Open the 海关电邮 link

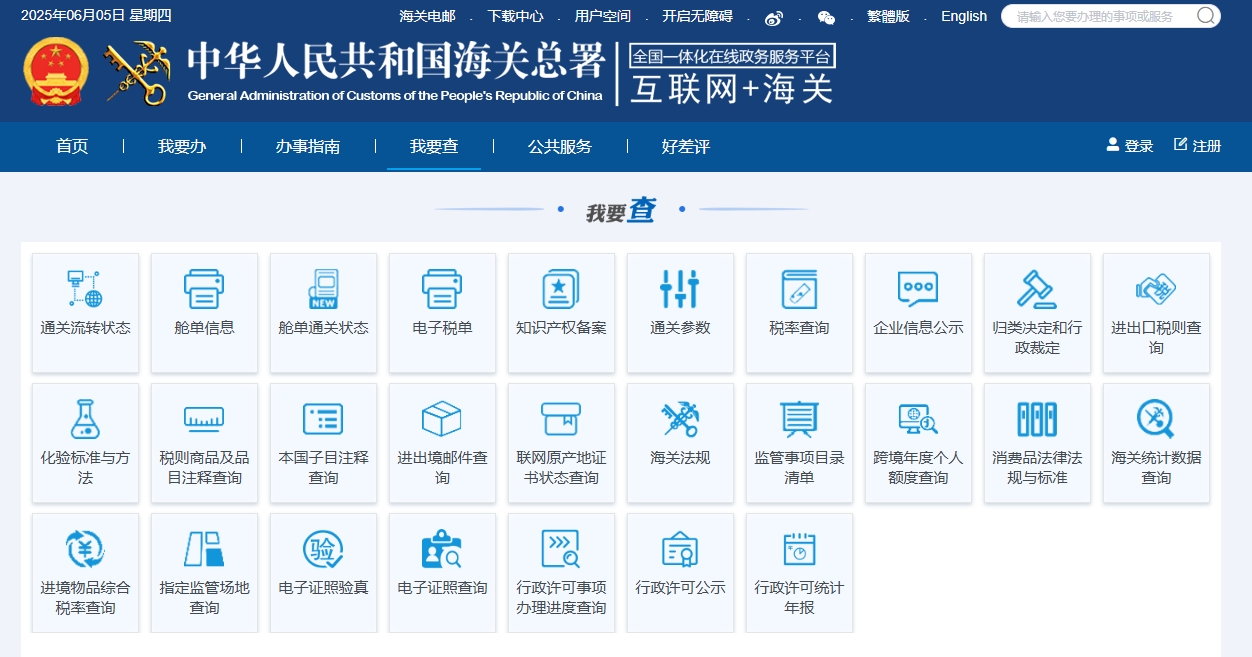pyautogui.click(x=427, y=16)
